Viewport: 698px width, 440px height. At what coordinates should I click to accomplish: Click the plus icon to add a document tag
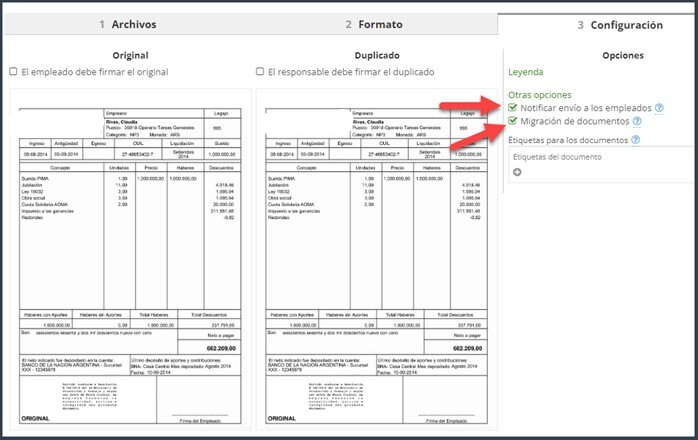click(517, 172)
